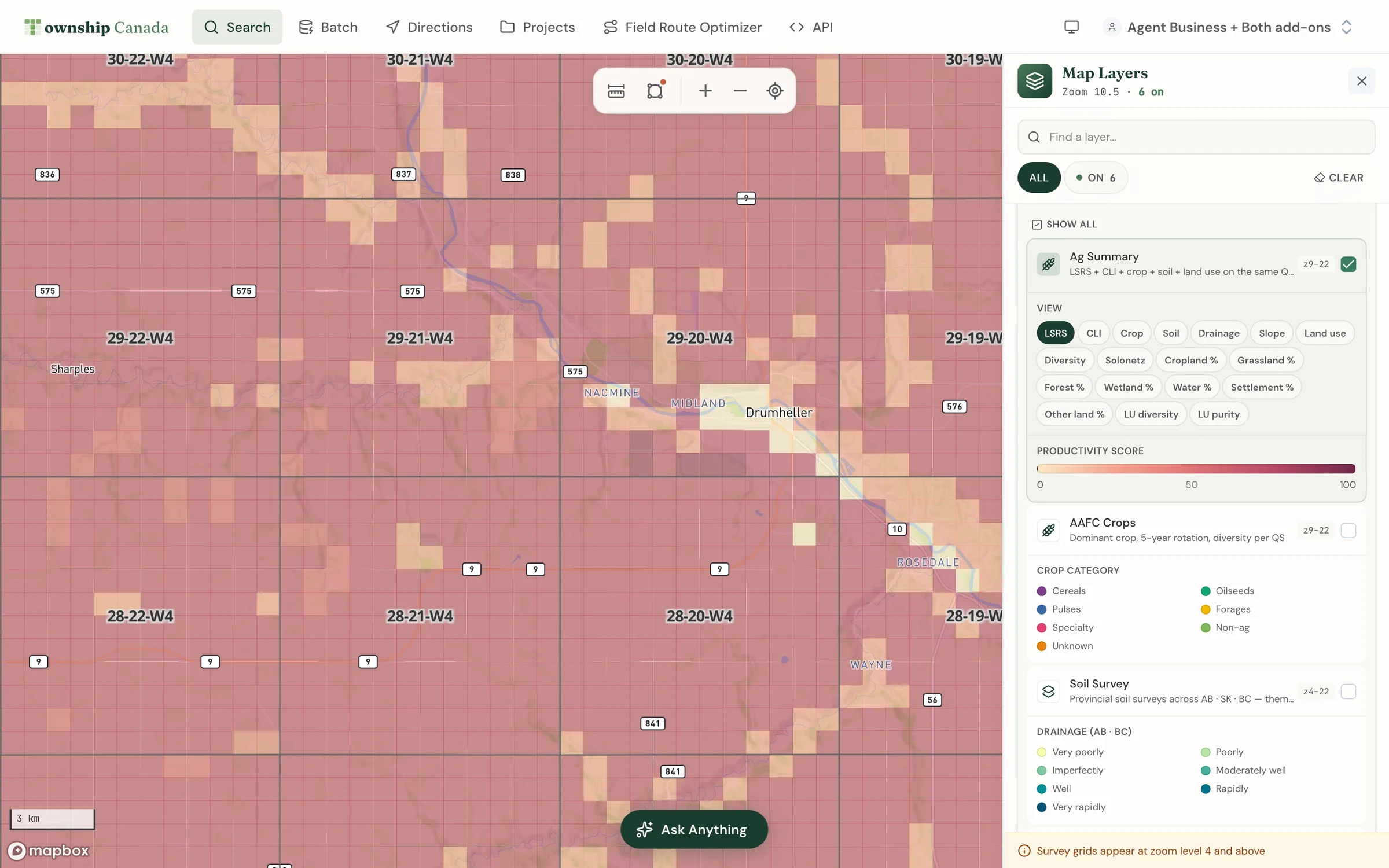Click the productivity score gradient bar
Screen dimensions: 1389x868
[x=1196, y=469]
